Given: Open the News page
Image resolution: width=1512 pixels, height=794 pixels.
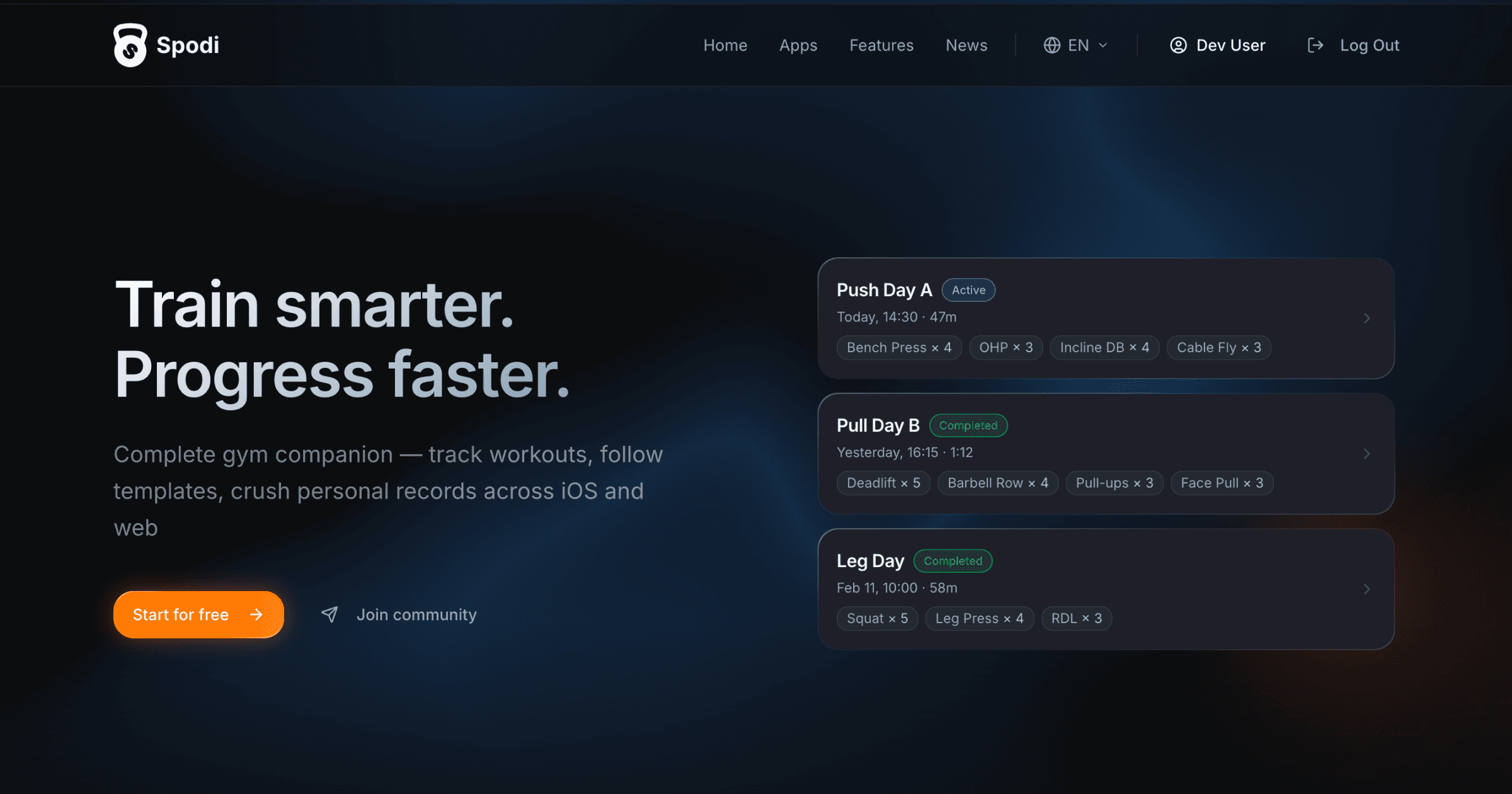Looking at the screenshot, I should pyautogui.click(x=966, y=45).
